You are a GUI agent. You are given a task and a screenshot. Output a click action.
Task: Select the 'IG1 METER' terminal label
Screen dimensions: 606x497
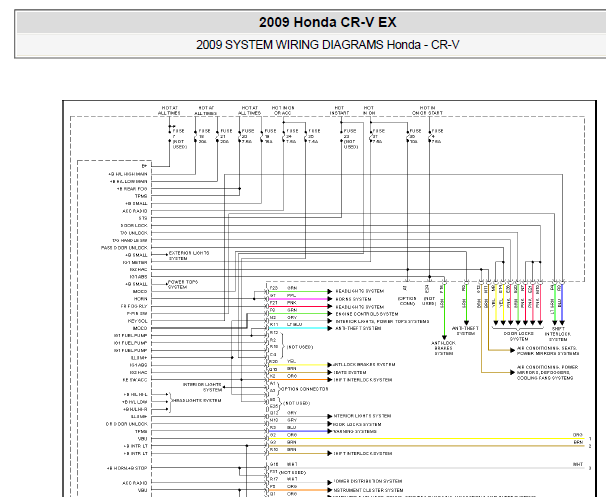tap(135, 262)
